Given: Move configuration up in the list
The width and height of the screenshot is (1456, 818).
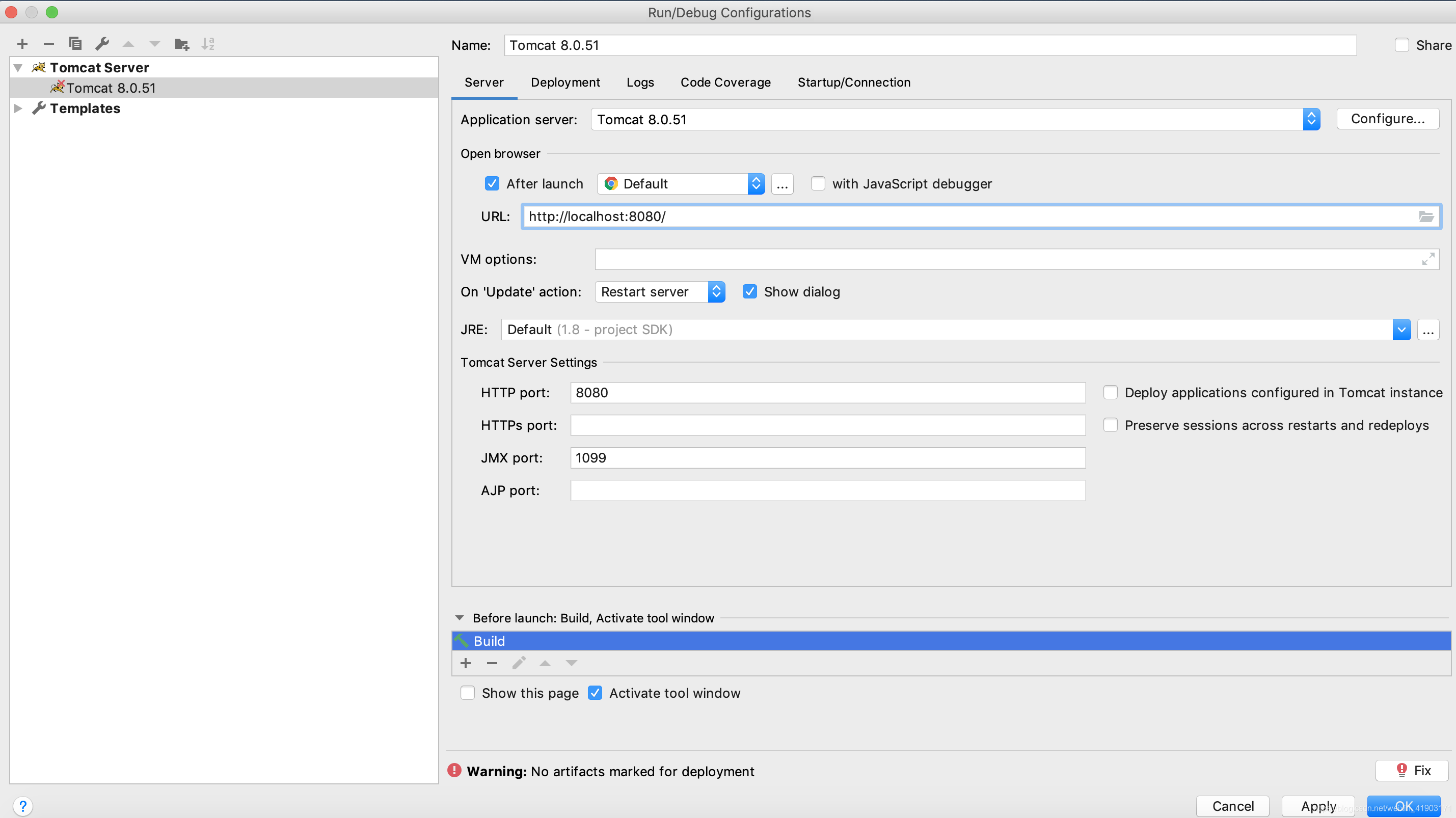Looking at the screenshot, I should coord(128,43).
